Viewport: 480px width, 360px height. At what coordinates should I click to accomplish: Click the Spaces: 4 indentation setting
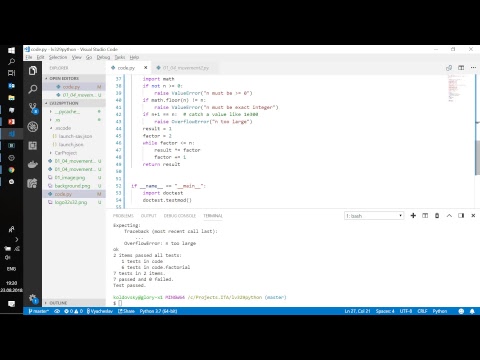click(385, 311)
